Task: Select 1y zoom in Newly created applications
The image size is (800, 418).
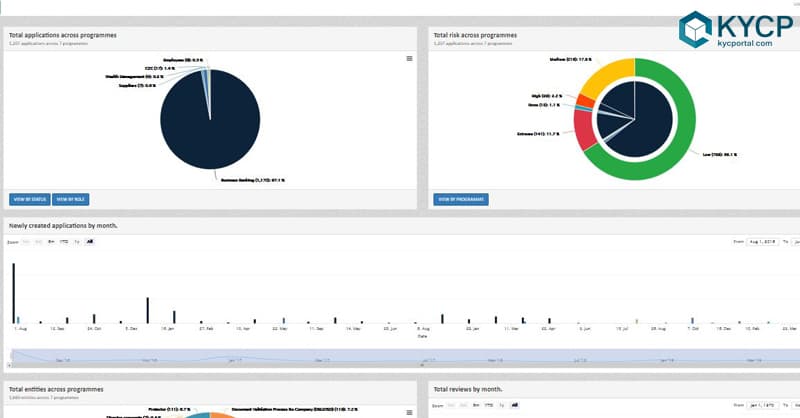Action: click(x=77, y=241)
